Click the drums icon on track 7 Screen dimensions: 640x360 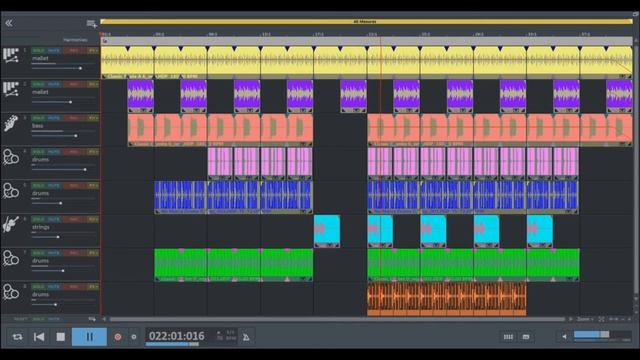[11, 258]
